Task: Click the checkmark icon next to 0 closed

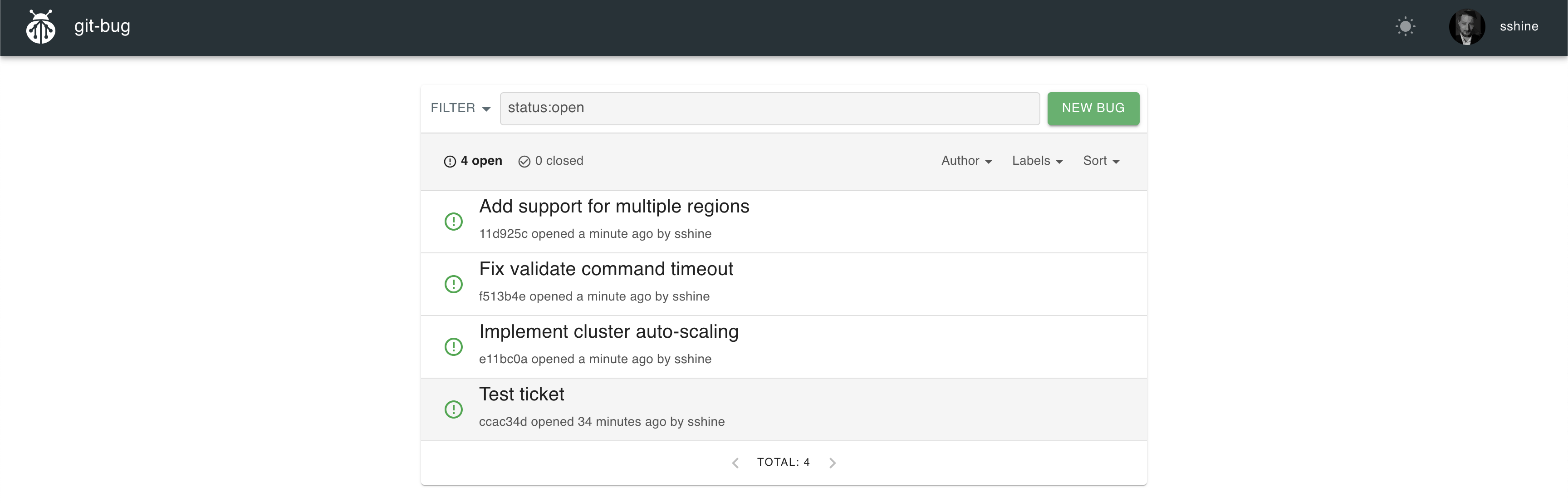Action: click(x=524, y=161)
